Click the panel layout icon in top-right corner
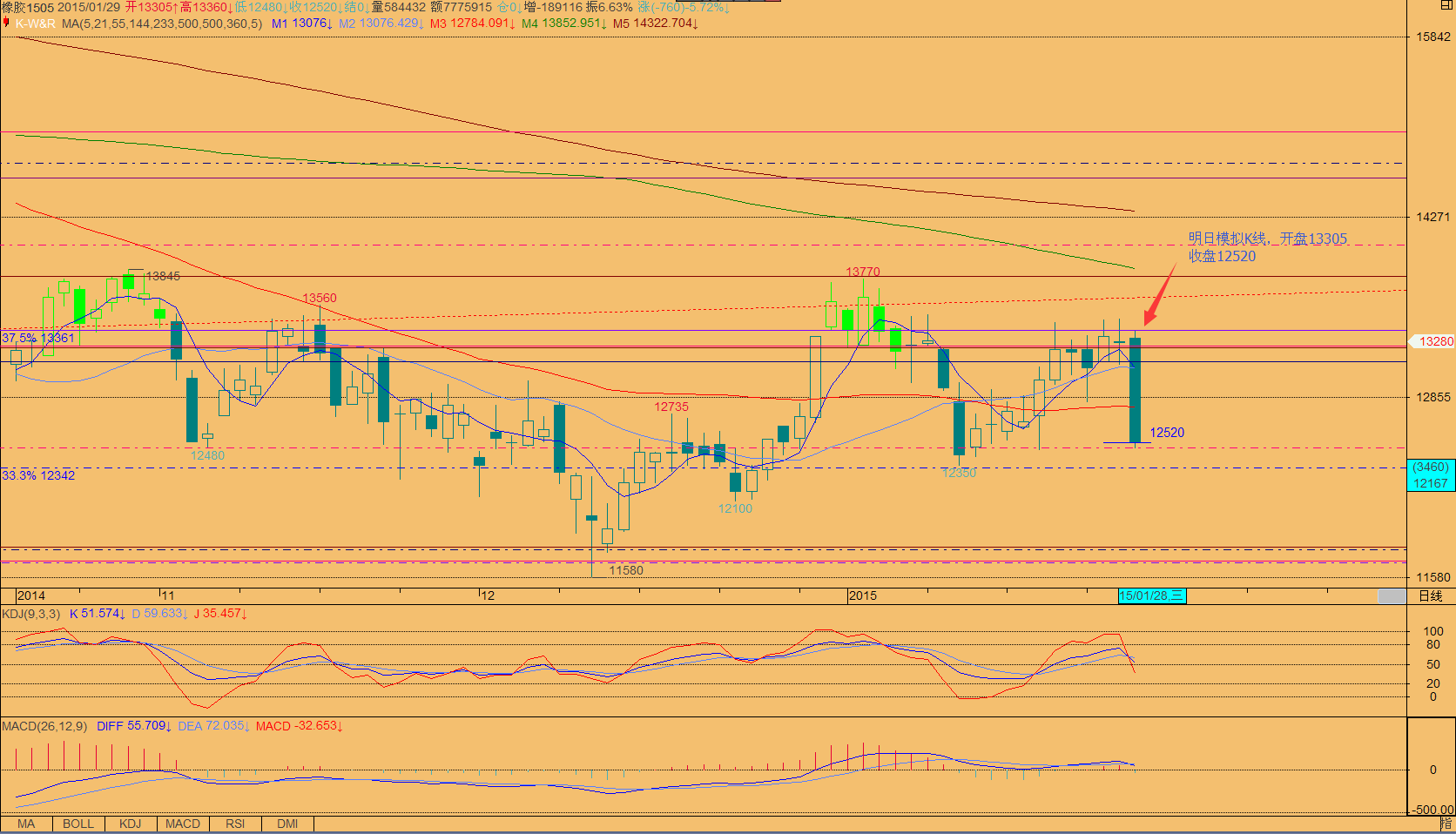This screenshot has height=834, width=1456. tap(1447, 5)
